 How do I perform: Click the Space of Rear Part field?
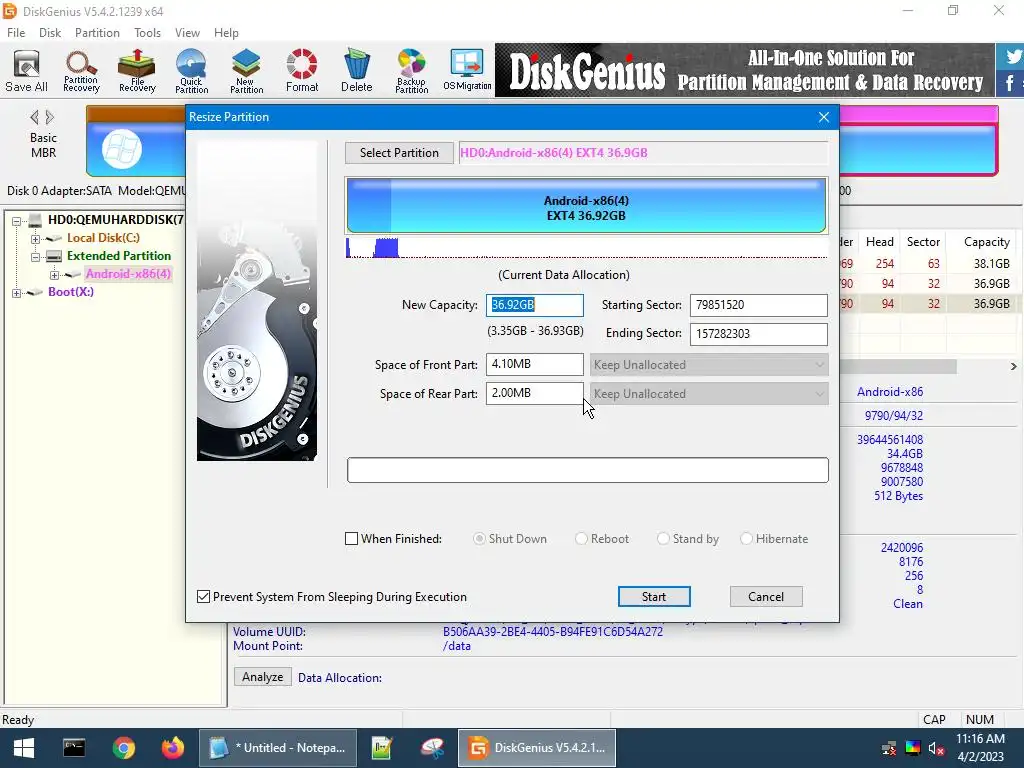534,394
